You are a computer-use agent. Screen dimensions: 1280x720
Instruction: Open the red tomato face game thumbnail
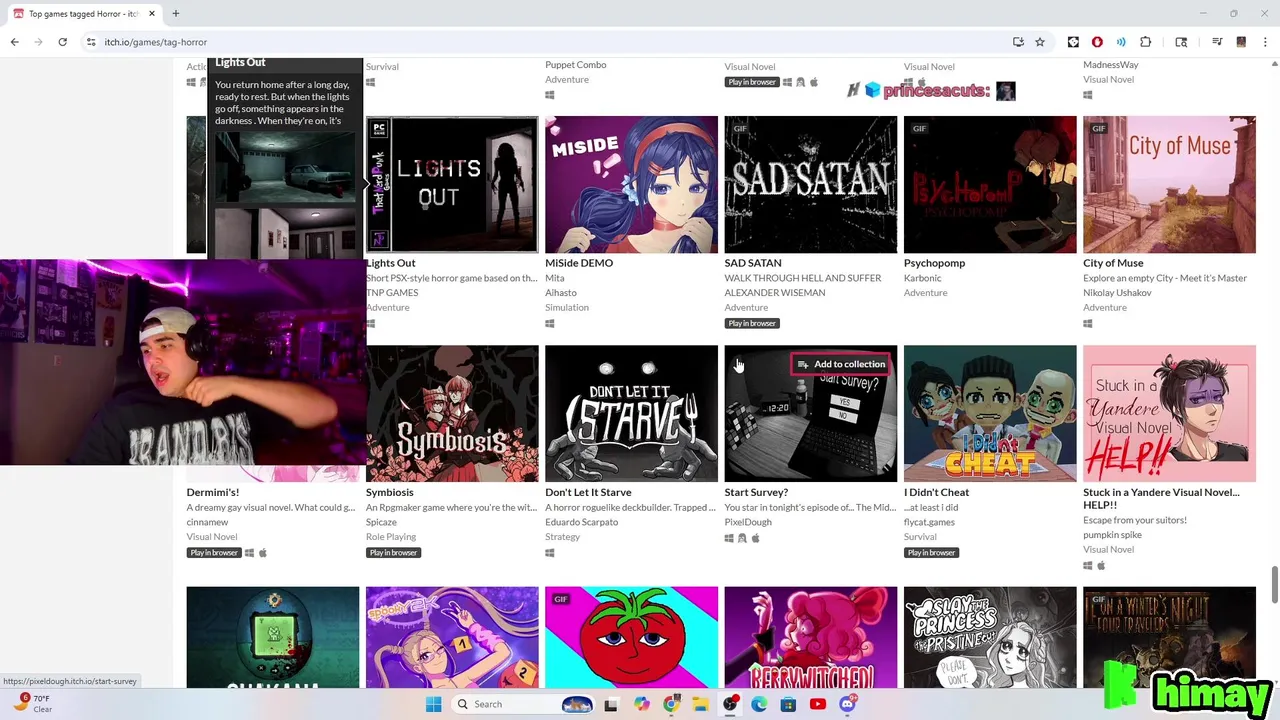631,637
